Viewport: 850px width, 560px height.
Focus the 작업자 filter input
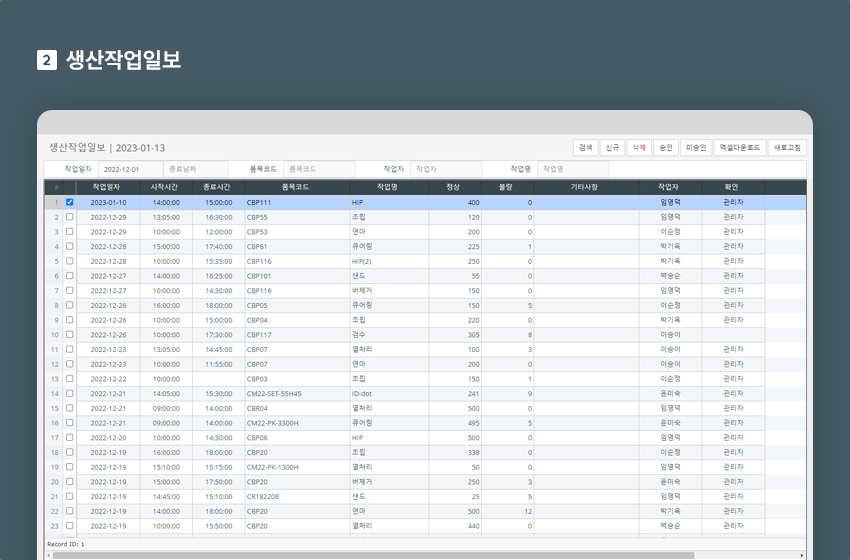point(446,169)
